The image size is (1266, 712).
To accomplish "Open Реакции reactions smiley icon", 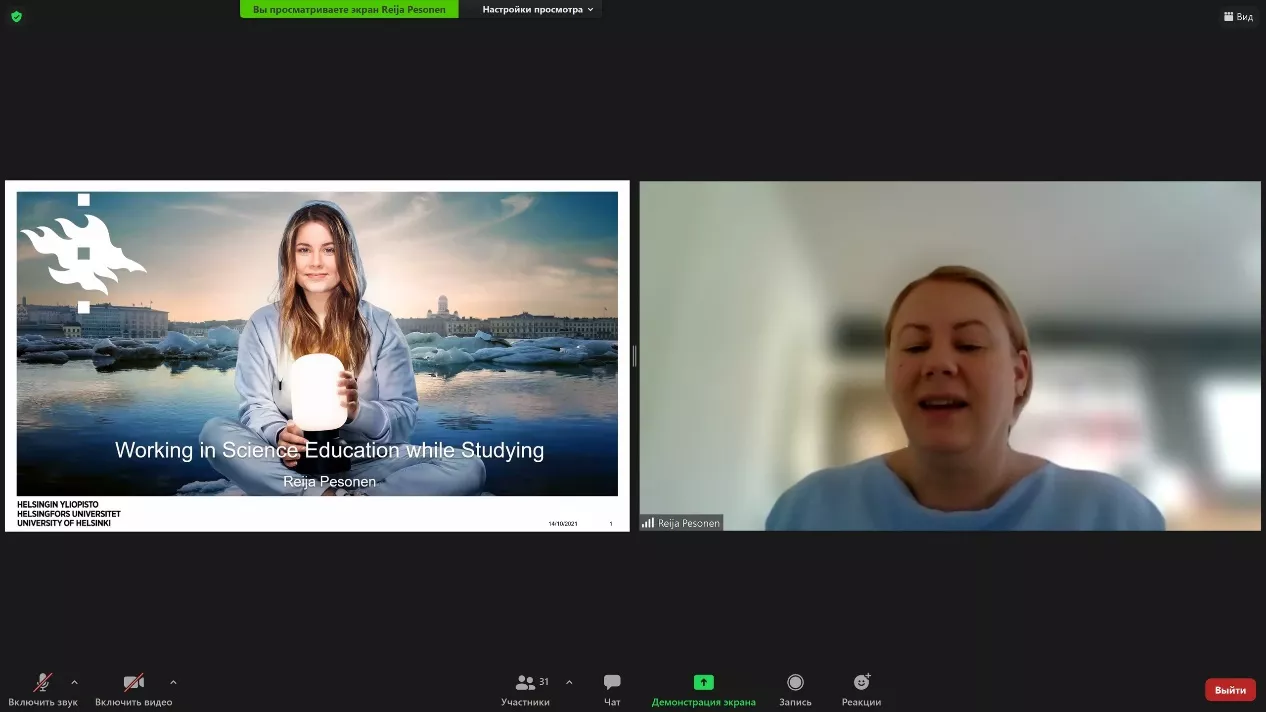I will click(861, 683).
